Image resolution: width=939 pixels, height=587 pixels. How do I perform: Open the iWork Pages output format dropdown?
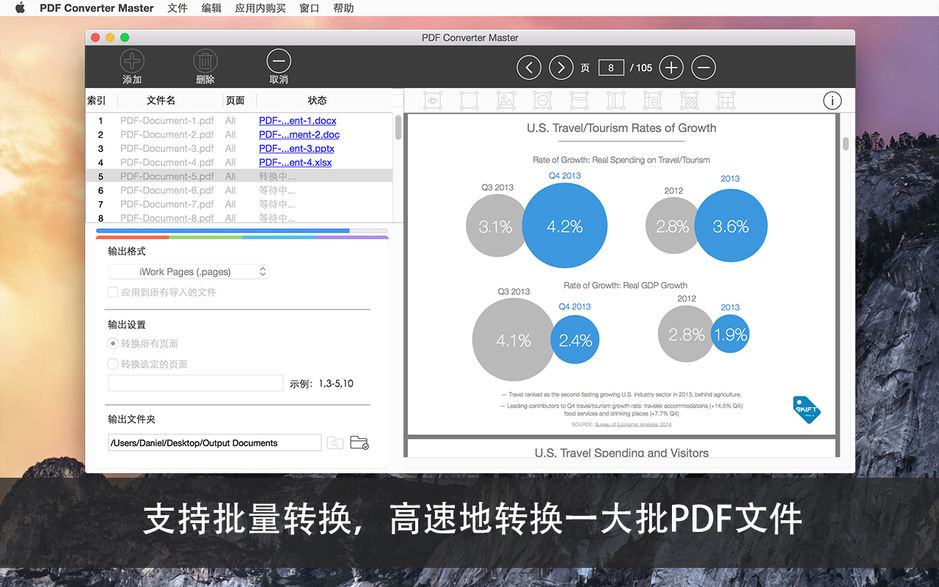[x=188, y=271]
